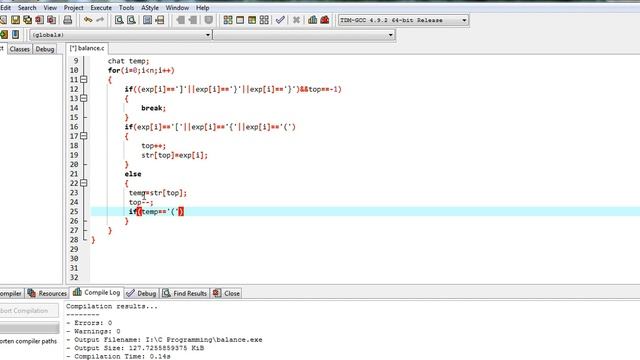Switch to the Debug side panel tab
The image size is (640, 360).
coord(45,49)
